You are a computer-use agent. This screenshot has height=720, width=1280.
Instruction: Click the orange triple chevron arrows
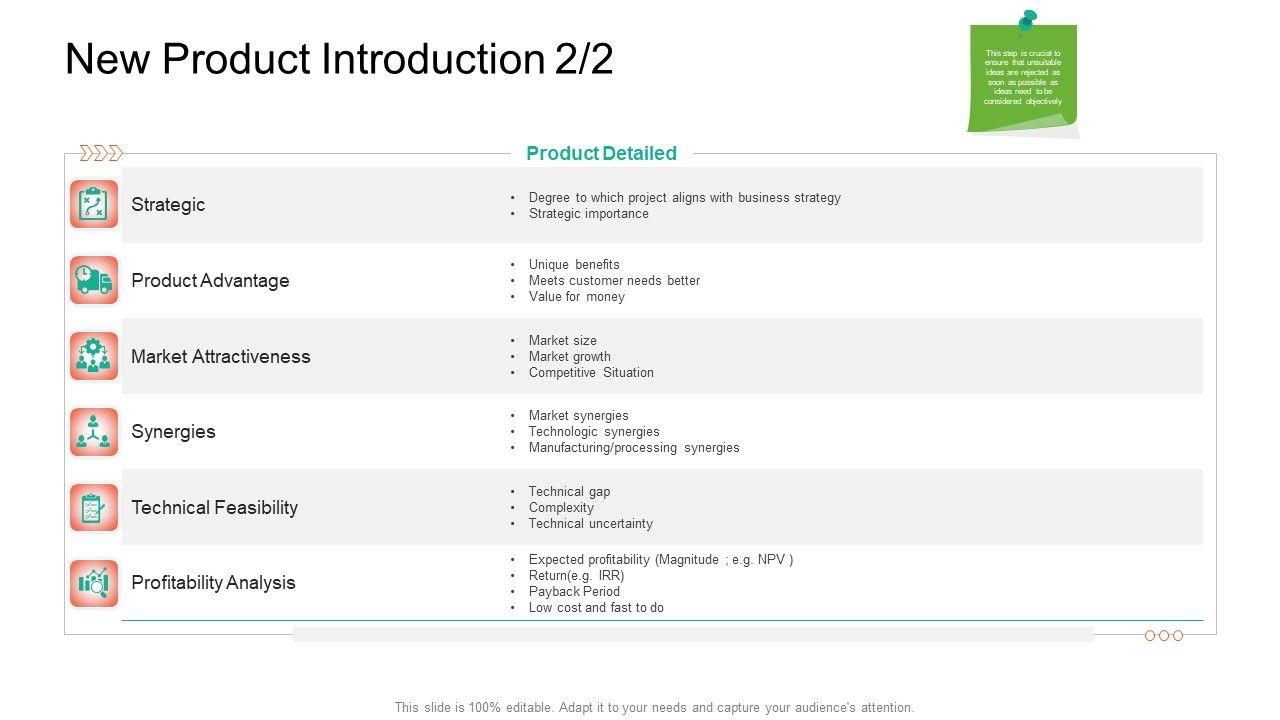(101, 153)
